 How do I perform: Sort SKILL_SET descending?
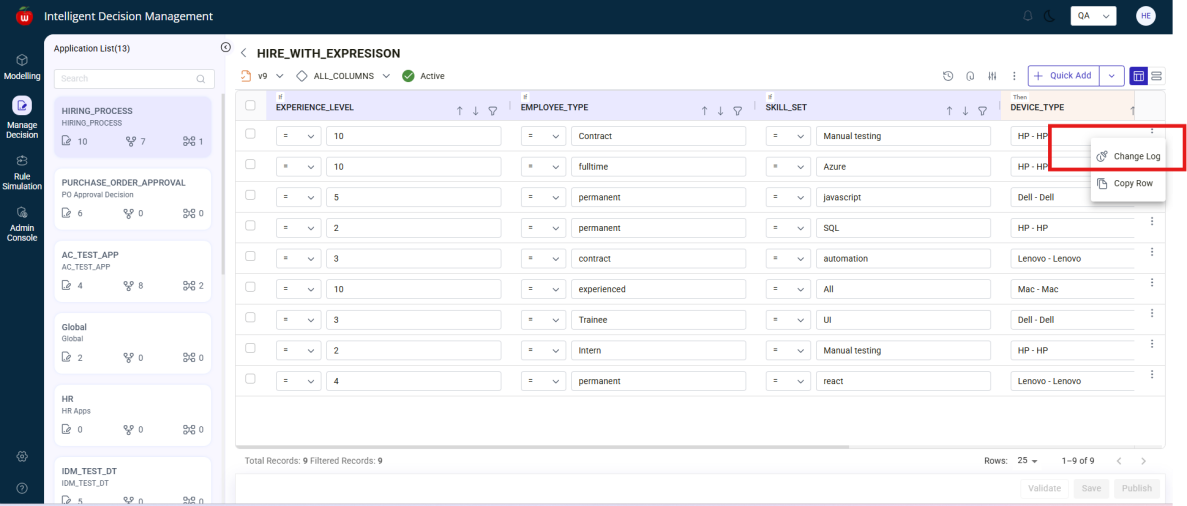[x=965, y=111]
